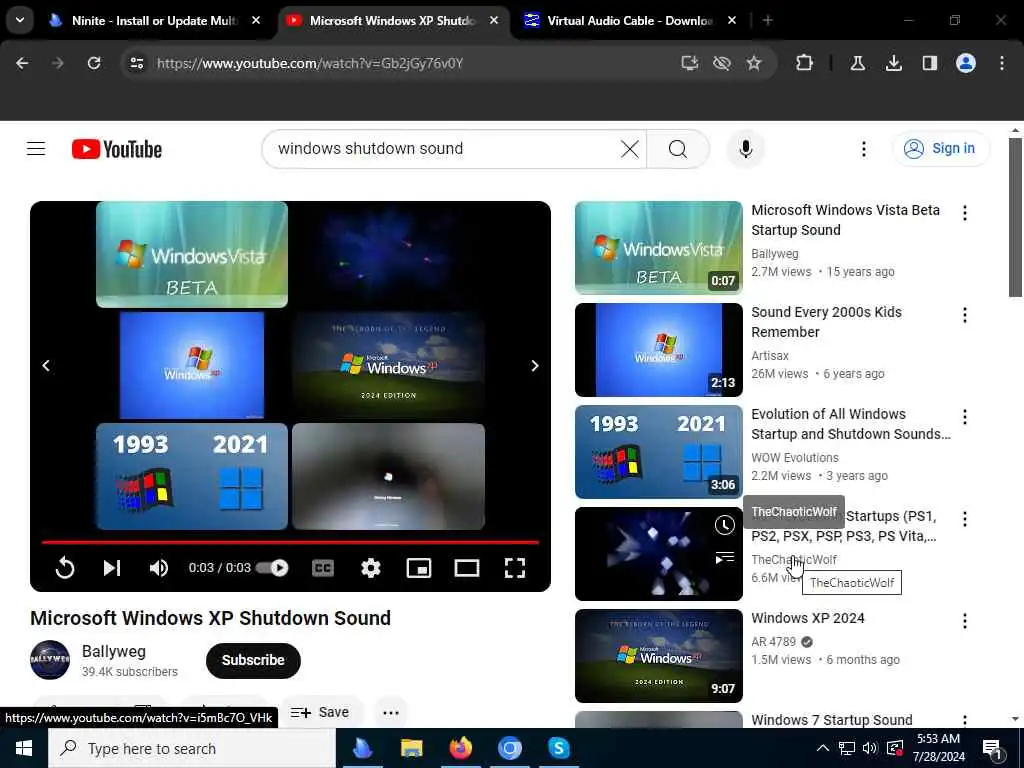The width and height of the screenshot is (1024, 768).
Task: Toggle browser side panel
Action: [x=929, y=63]
